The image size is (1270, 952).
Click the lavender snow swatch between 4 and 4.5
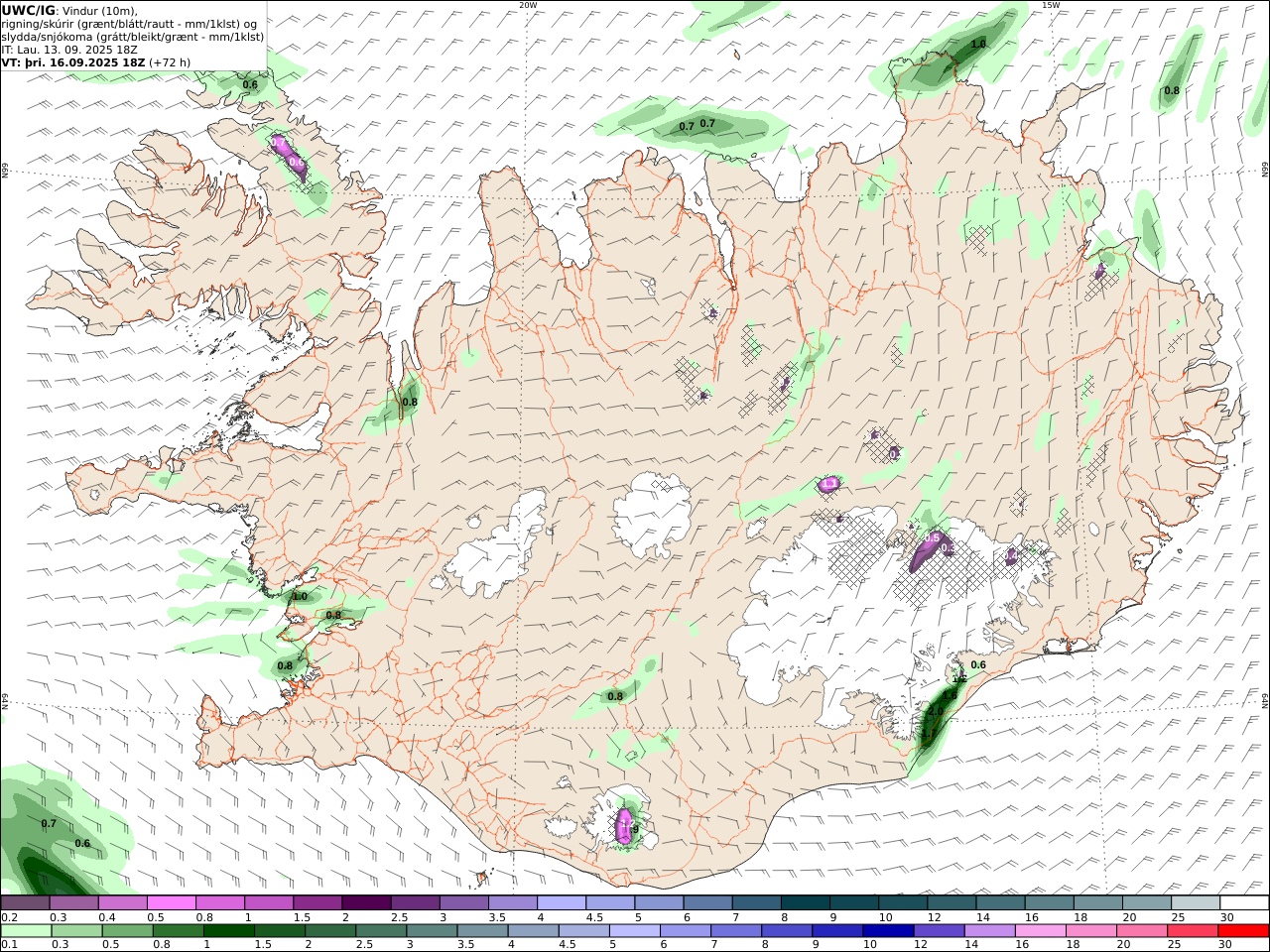tap(561, 902)
